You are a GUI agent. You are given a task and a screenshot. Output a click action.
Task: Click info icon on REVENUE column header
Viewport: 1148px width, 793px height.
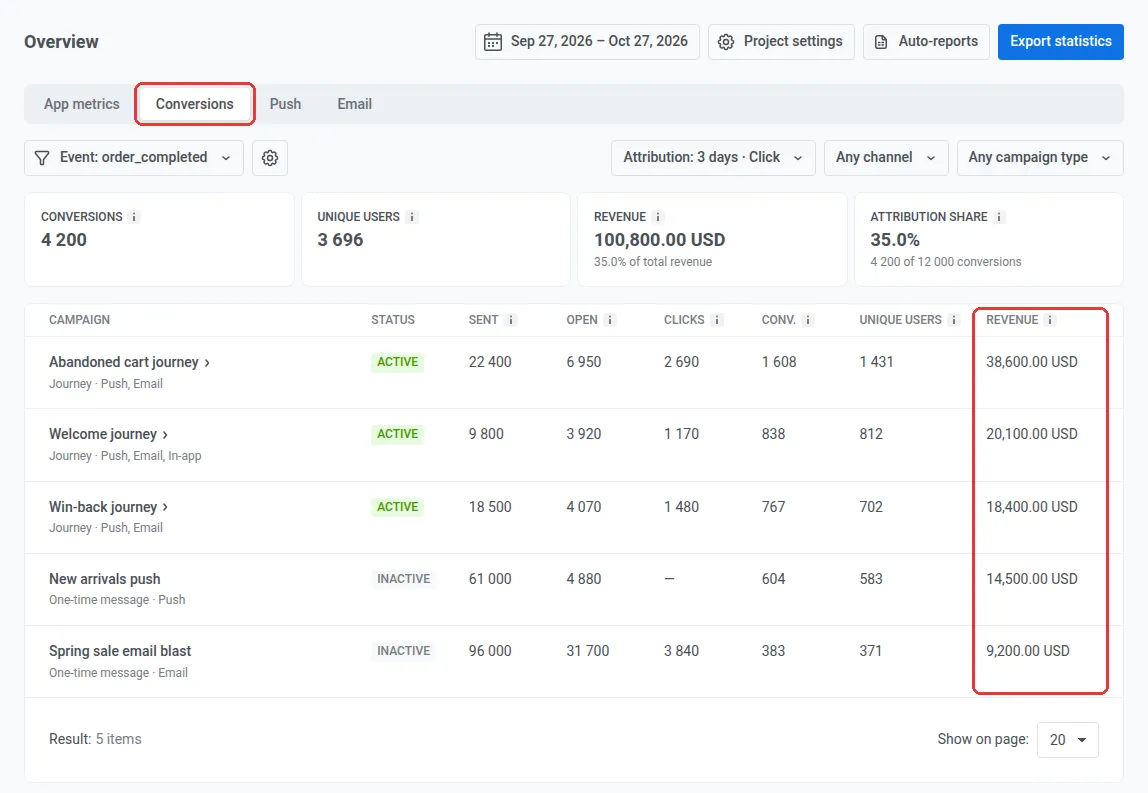pyautogui.click(x=1050, y=320)
